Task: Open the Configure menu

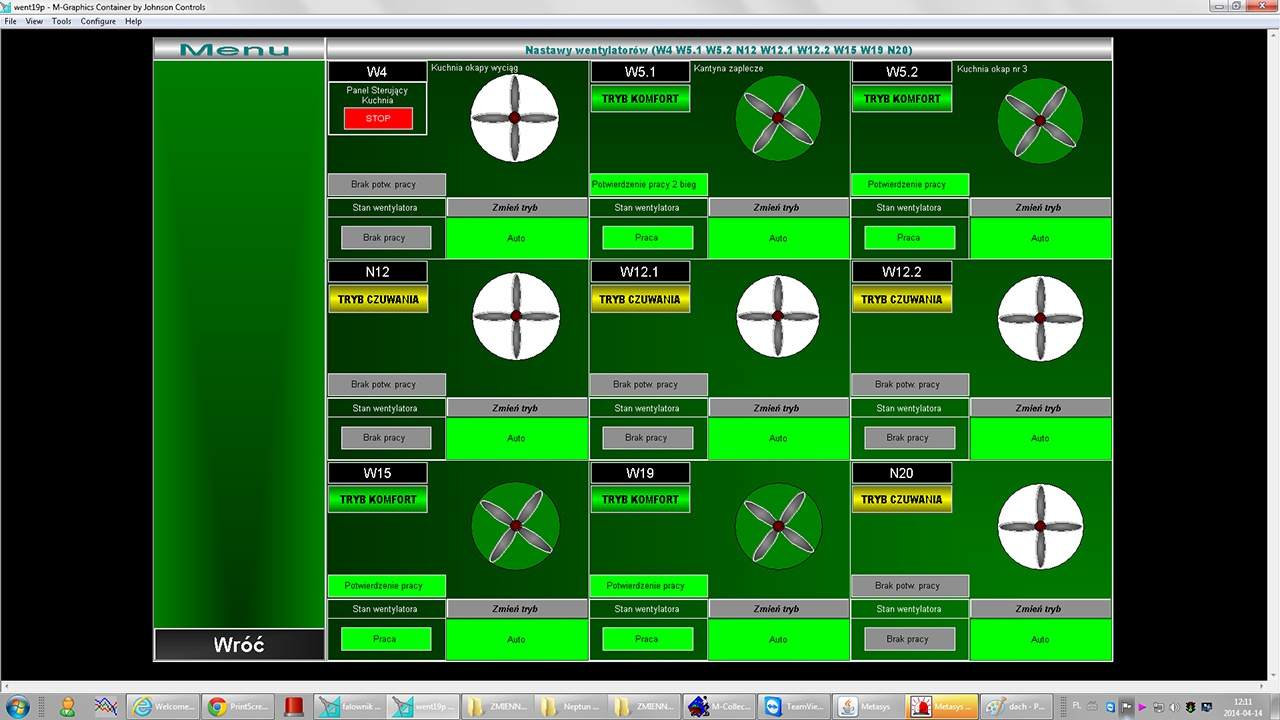Action: coord(98,21)
